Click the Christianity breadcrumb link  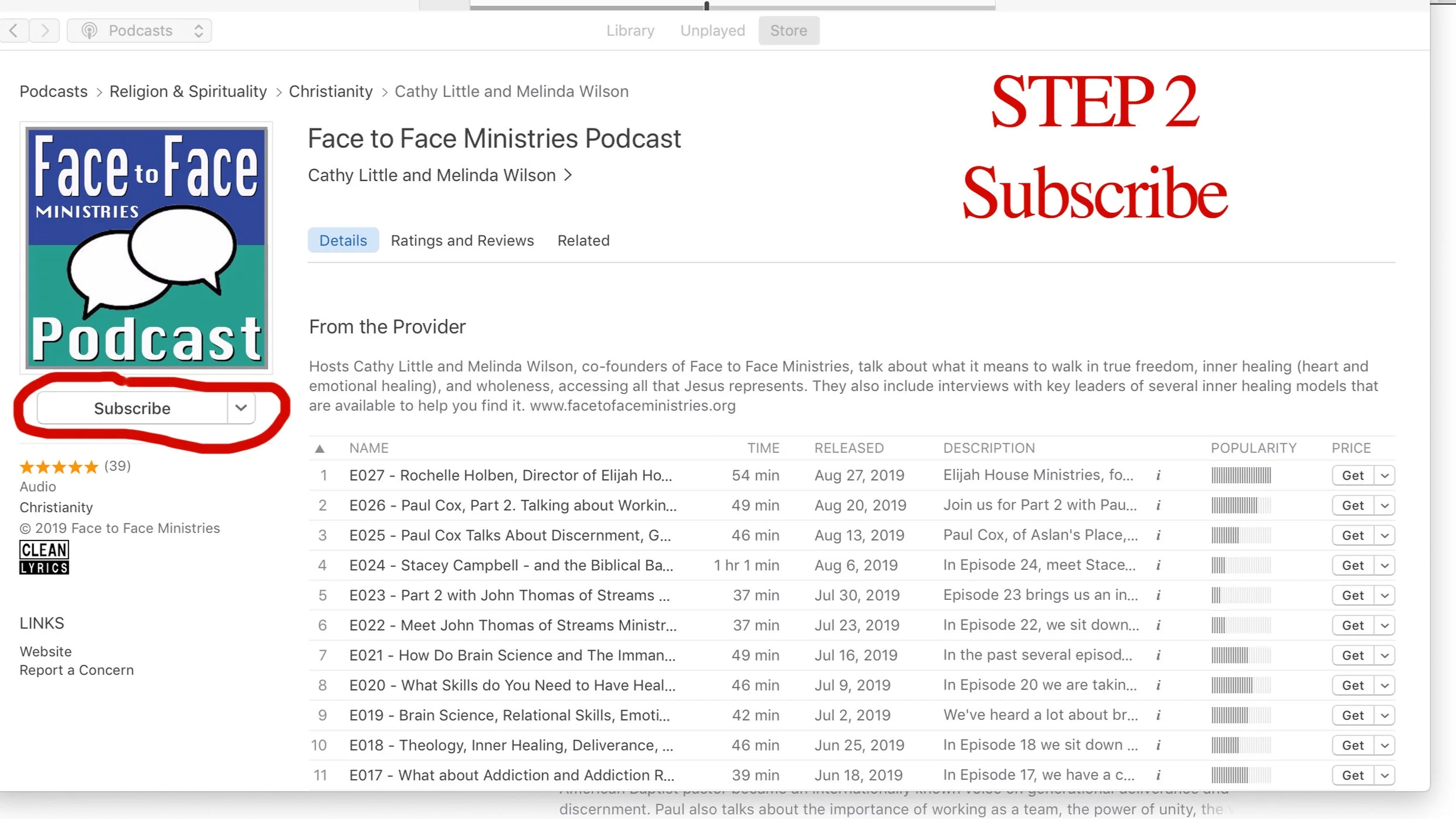[331, 91]
